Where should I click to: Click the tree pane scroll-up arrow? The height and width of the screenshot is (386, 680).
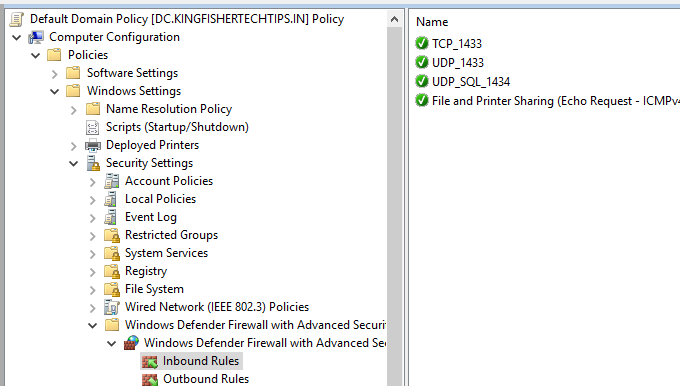394,19
